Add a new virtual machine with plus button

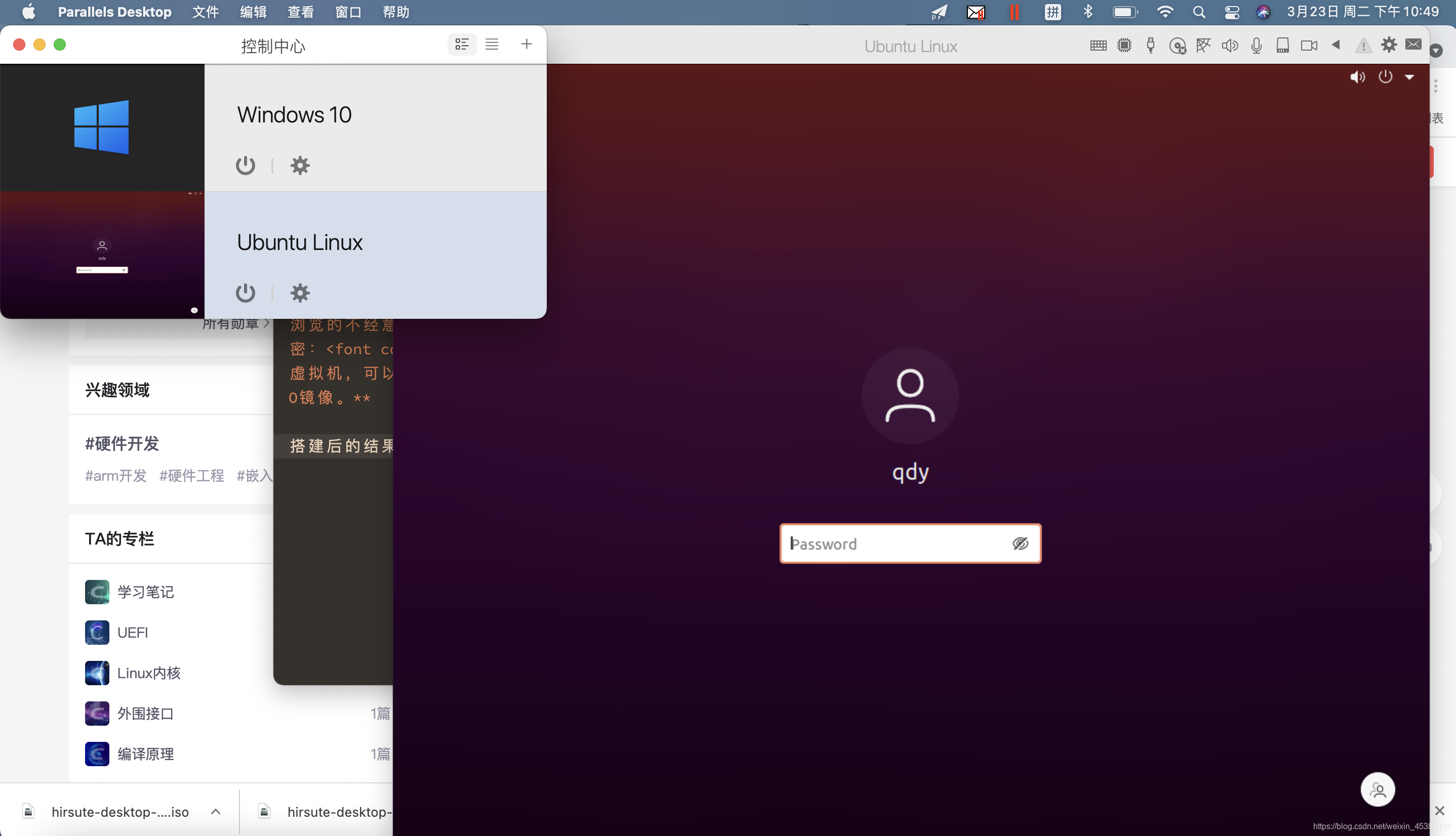[526, 44]
